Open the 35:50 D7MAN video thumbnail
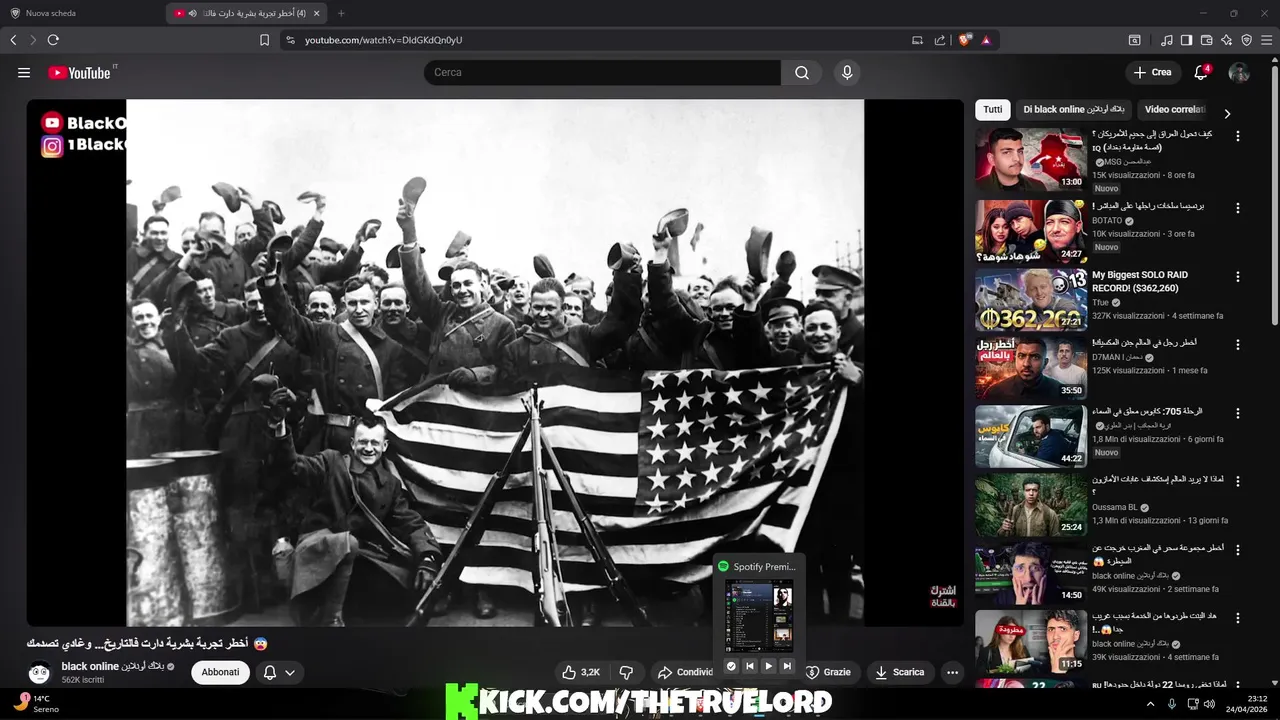Image resolution: width=1280 pixels, height=720 pixels. pos(1031,367)
